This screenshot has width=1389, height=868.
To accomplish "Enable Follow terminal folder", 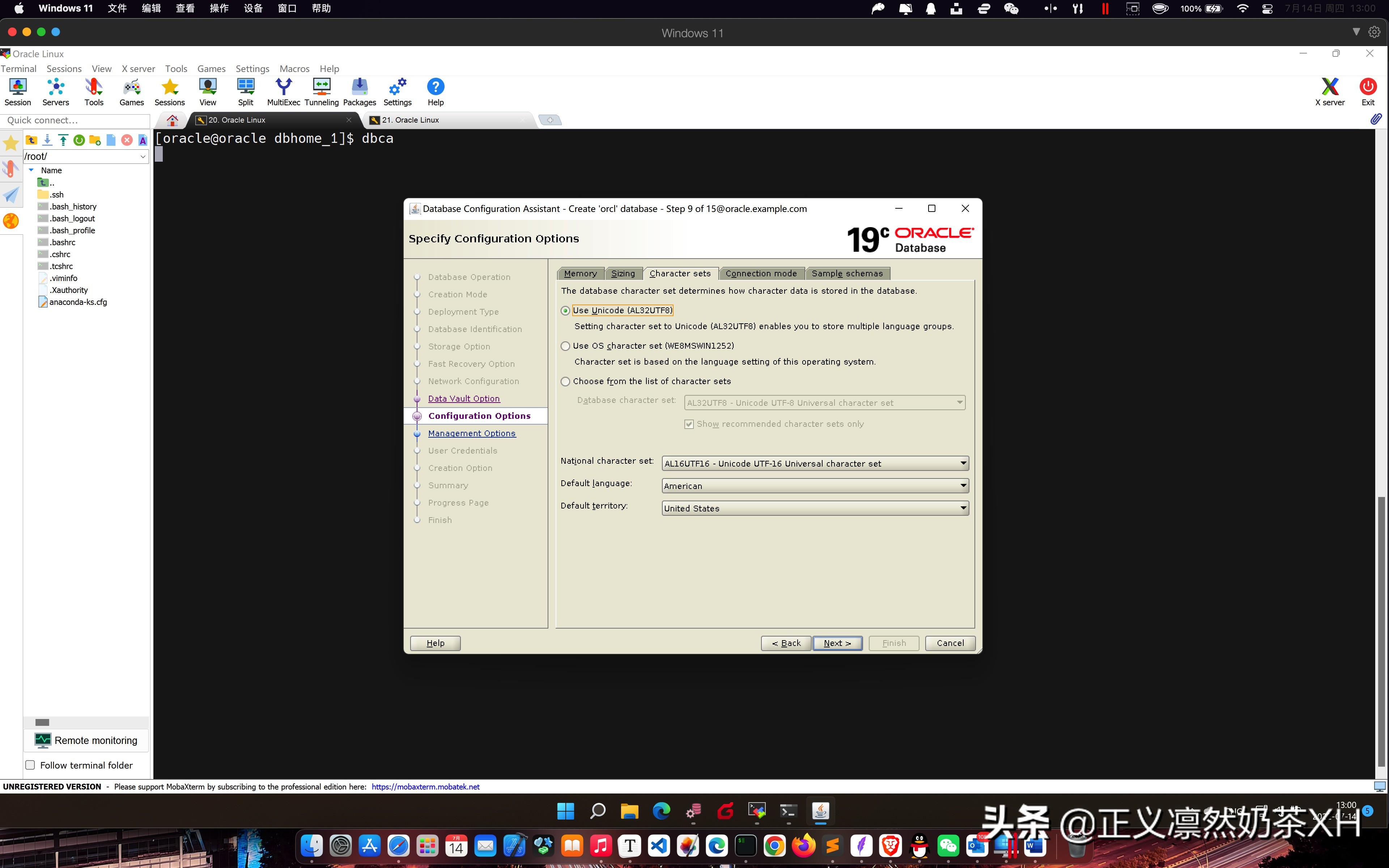I will click(30, 765).
